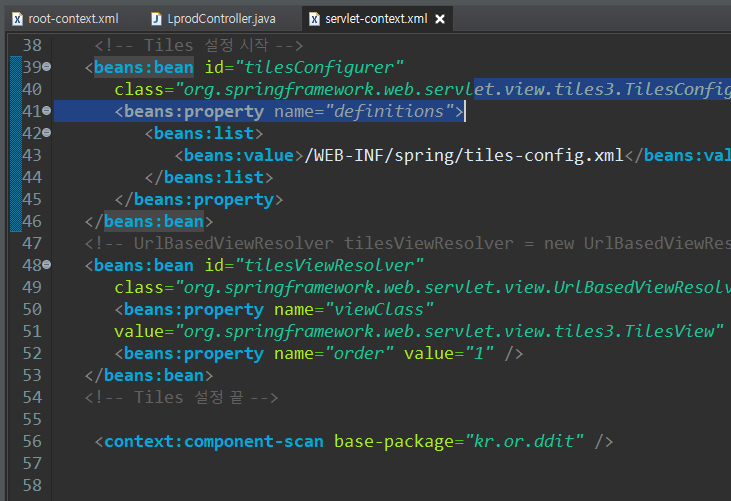Click the UrlBasedViewResolver class value on line 49
731x501 pixels.
(x=453, y=288)
